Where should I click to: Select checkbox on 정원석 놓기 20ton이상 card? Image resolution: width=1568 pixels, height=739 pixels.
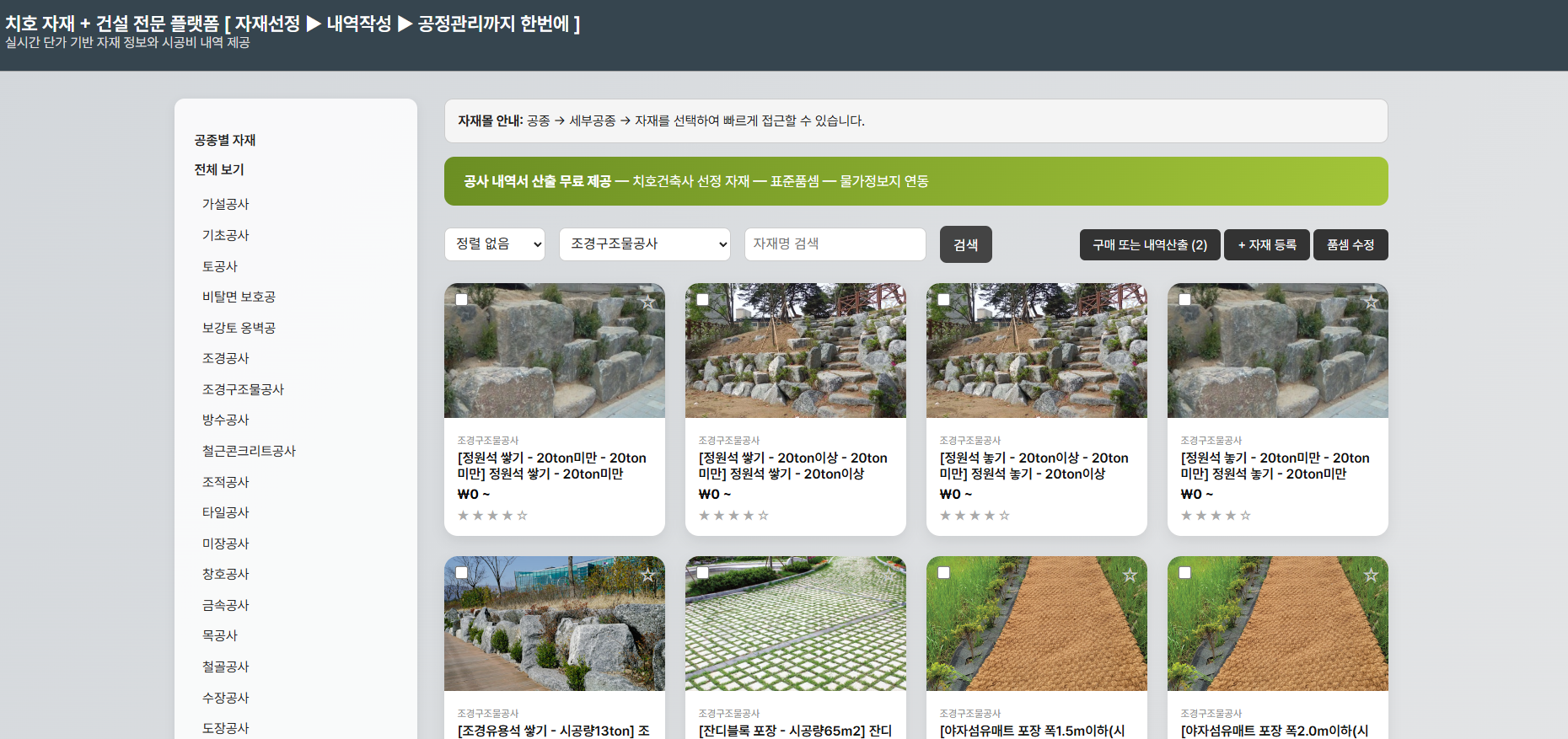point(943,299)
